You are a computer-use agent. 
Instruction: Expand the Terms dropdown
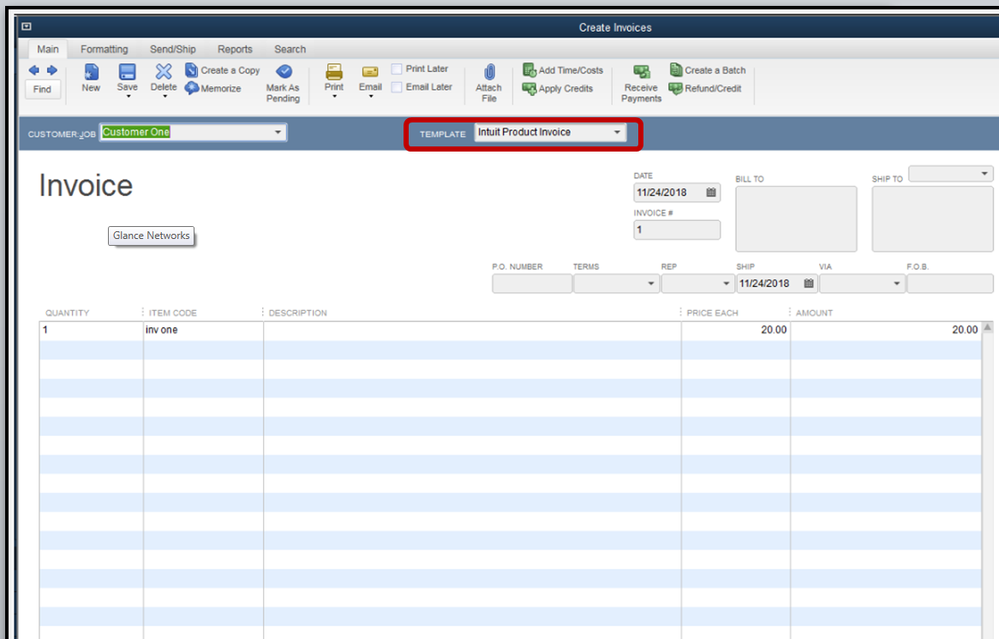click(651, 284)
